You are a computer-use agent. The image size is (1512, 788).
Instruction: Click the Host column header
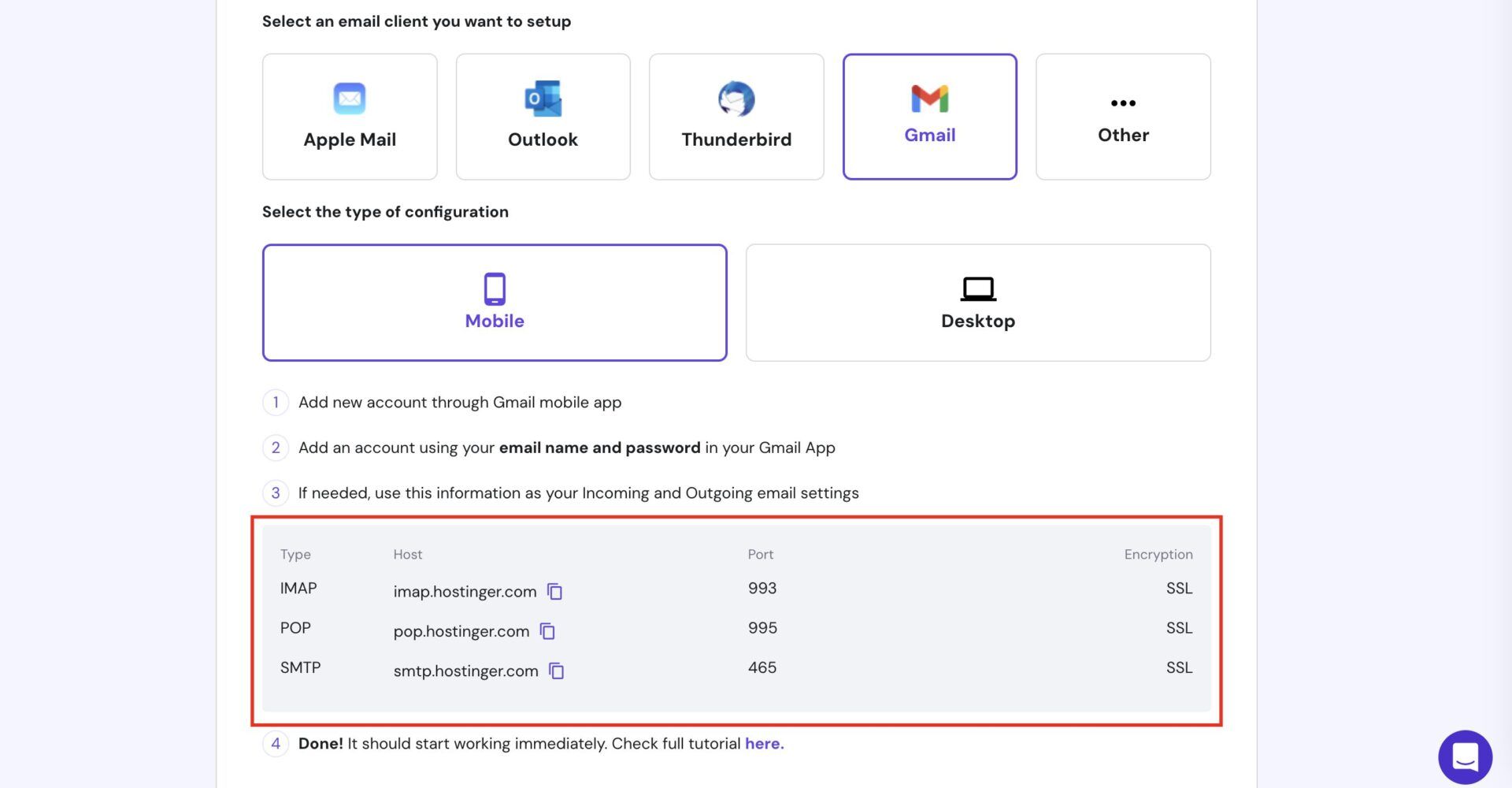tap(407, 554)
